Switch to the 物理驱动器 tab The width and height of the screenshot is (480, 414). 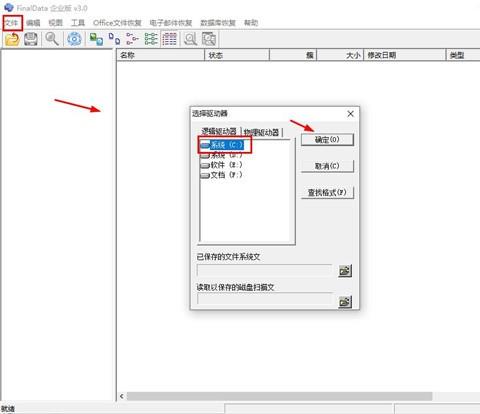[x=261, y=132]
